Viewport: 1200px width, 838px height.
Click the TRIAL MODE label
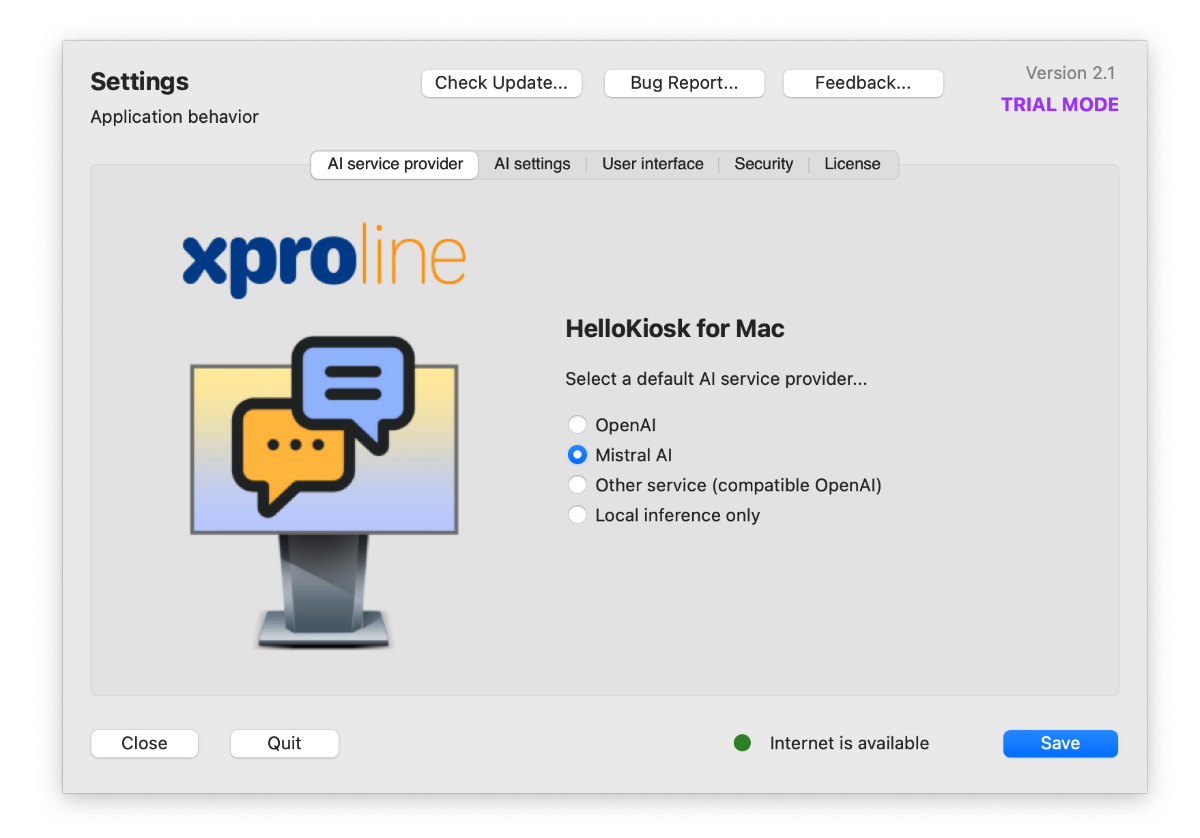tap(1060, 105)
